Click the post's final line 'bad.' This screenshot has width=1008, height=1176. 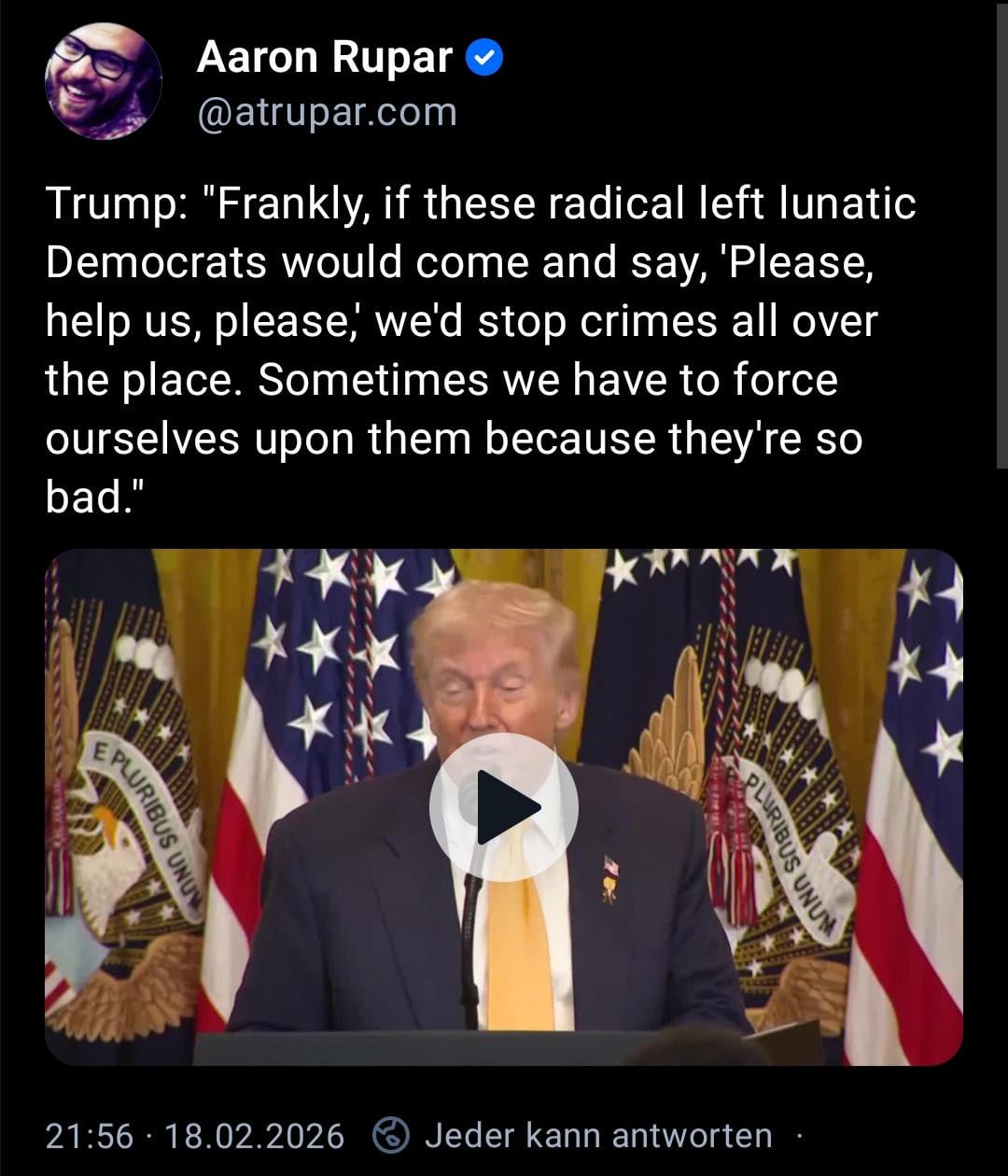click(x=96, y=497)
